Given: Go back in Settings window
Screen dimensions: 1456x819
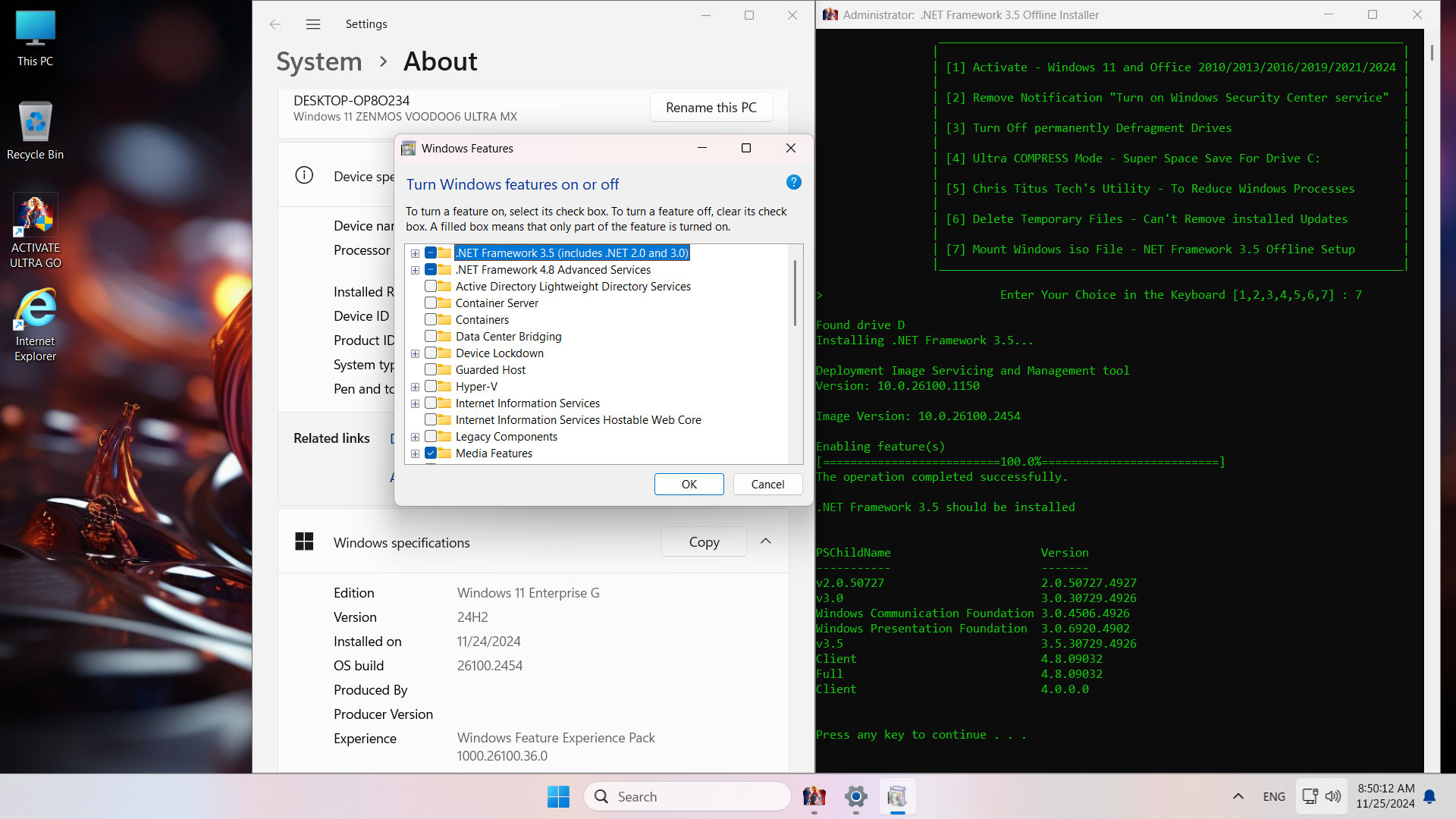Looking at the screenshot, I should click(275, 24).
